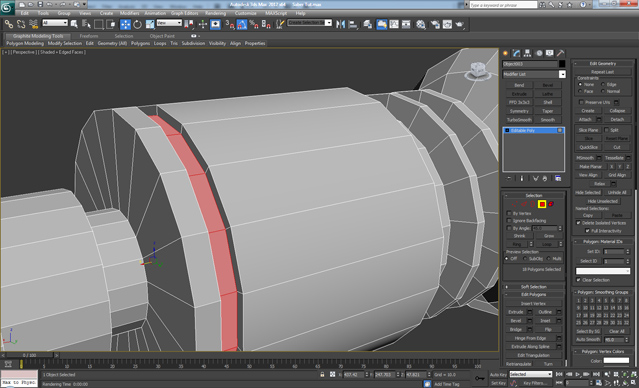
Task: Open the Rendering menu
Action: coord(215,13)
